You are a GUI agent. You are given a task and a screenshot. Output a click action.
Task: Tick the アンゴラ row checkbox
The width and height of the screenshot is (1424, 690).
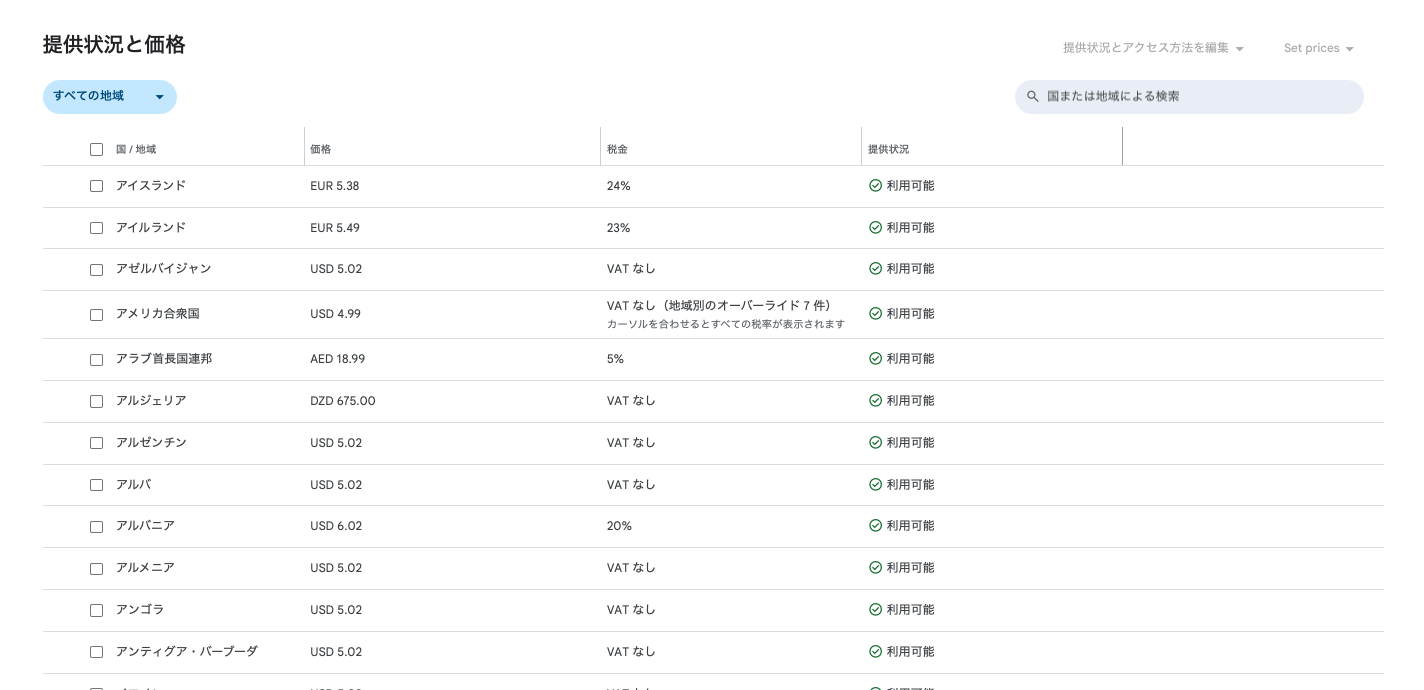click(96, 610)
